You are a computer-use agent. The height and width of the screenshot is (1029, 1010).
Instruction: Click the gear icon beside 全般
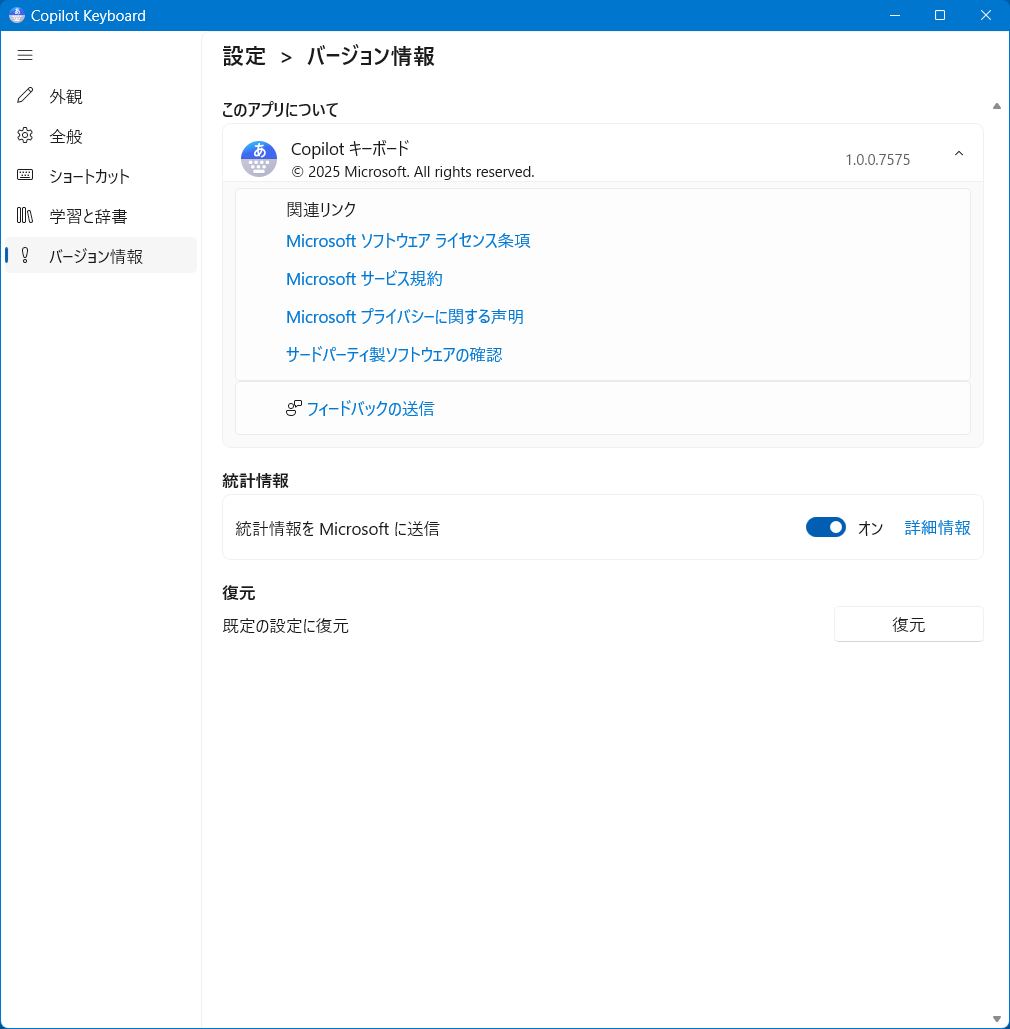point(25,136)
